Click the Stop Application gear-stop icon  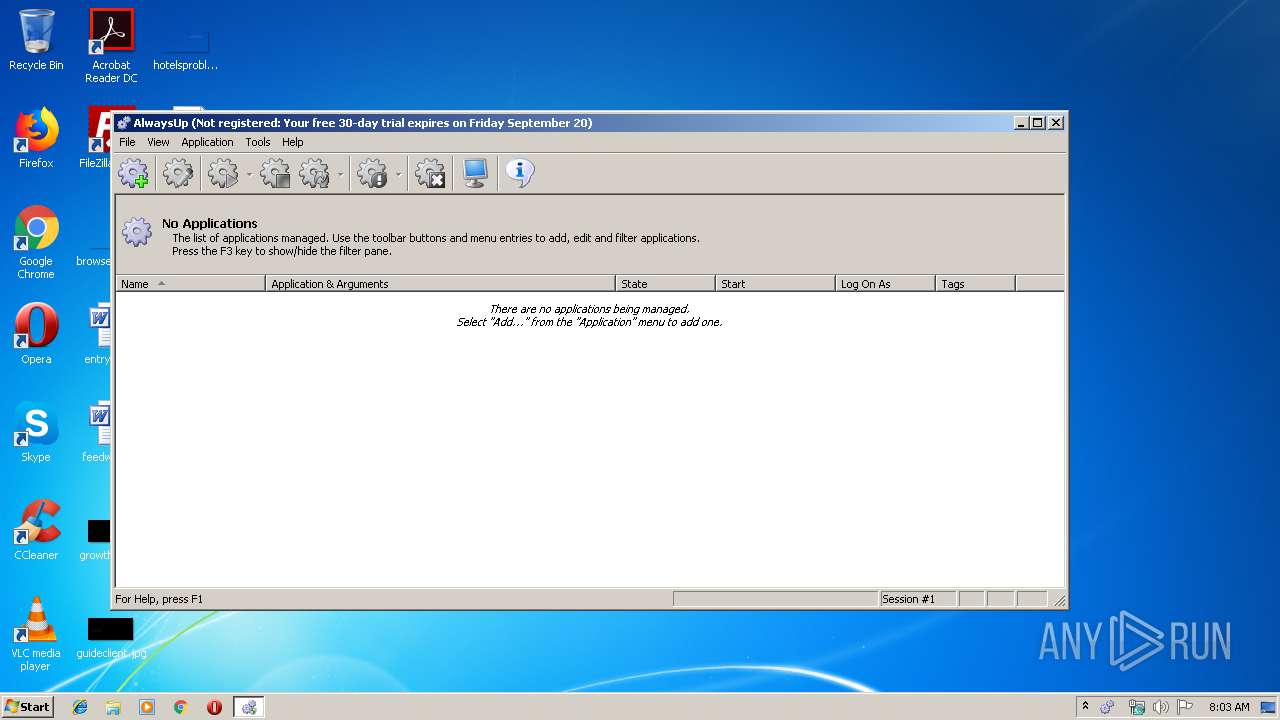click(x=275, y=173)
